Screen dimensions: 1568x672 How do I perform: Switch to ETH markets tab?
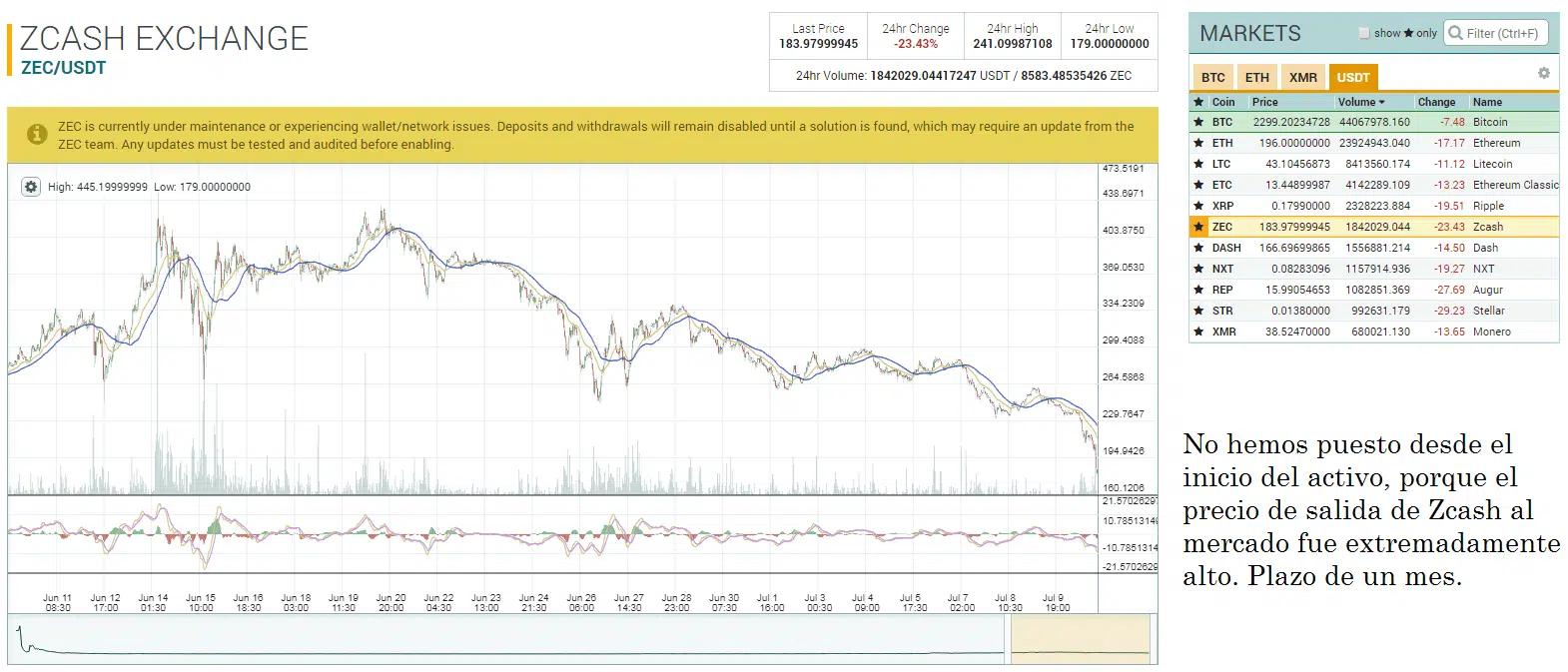(x=1257, y=77)
